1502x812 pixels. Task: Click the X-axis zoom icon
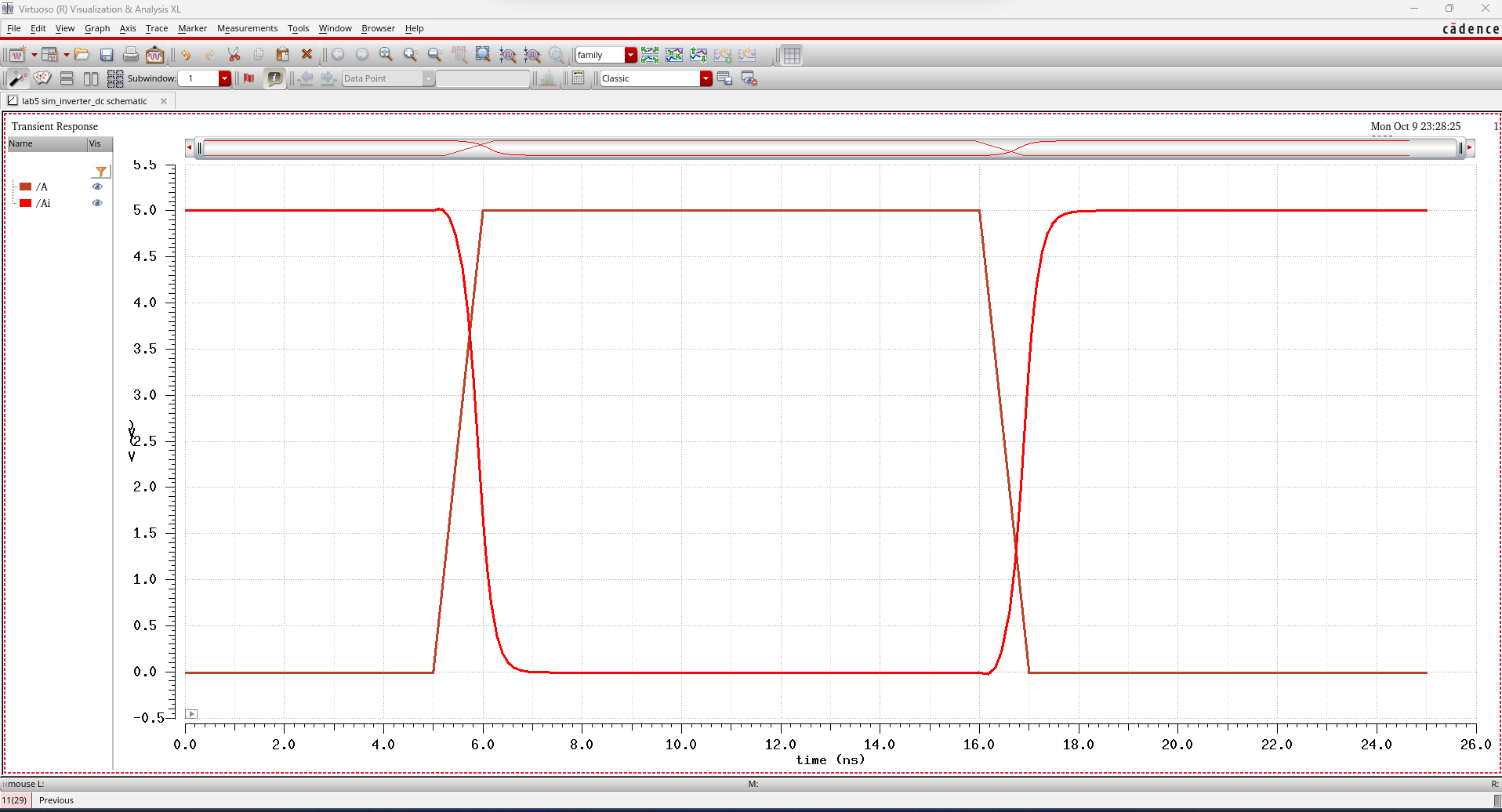point(508,55)
